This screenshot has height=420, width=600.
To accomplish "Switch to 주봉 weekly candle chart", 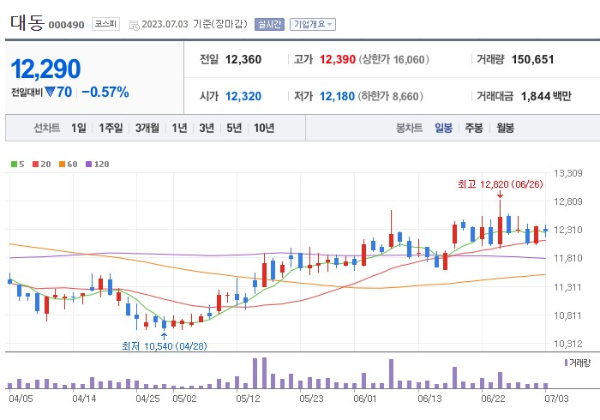I will (x=474, y=128).
